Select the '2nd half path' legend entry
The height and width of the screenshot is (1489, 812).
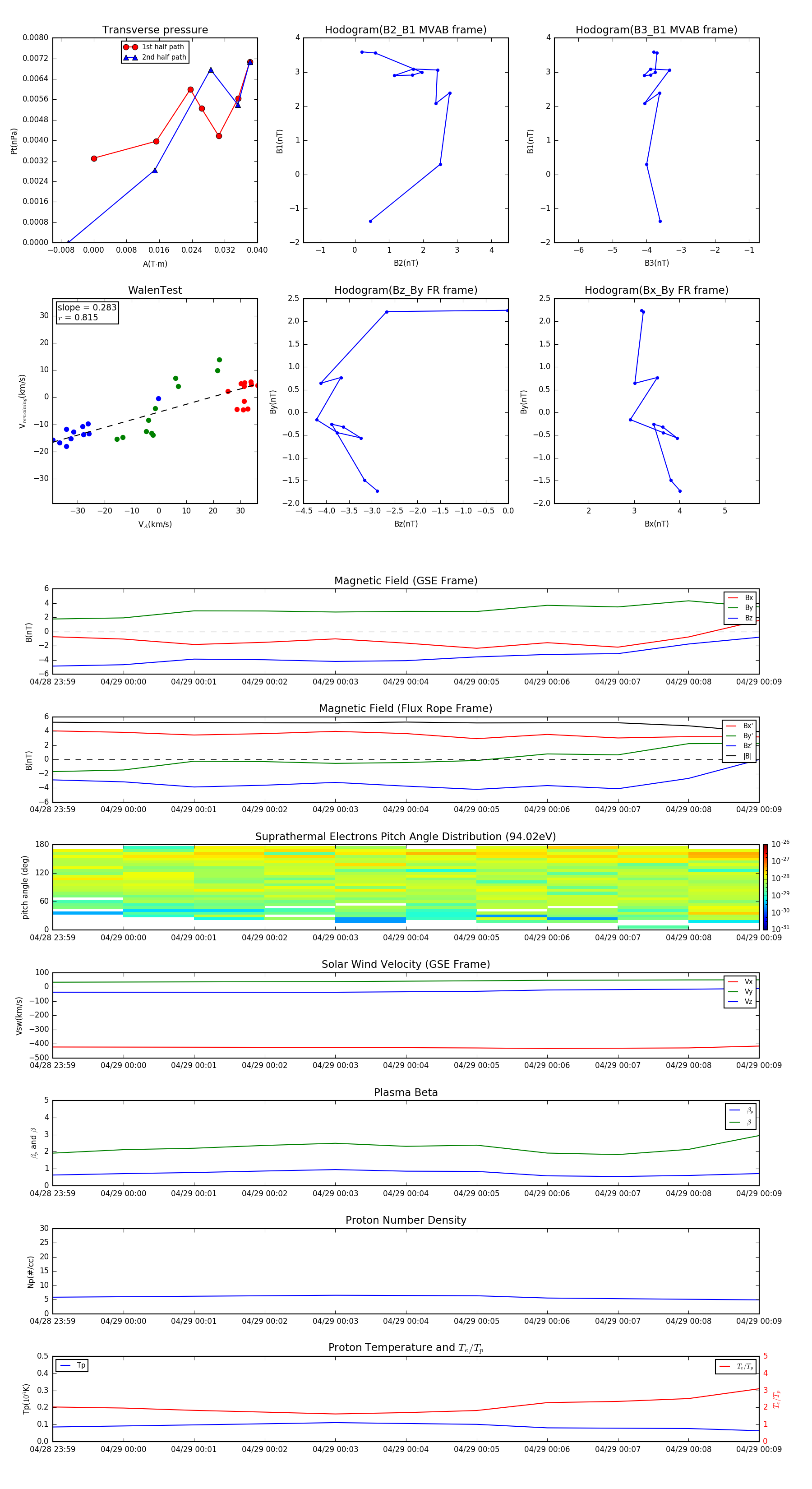click(x=155, y=57)
